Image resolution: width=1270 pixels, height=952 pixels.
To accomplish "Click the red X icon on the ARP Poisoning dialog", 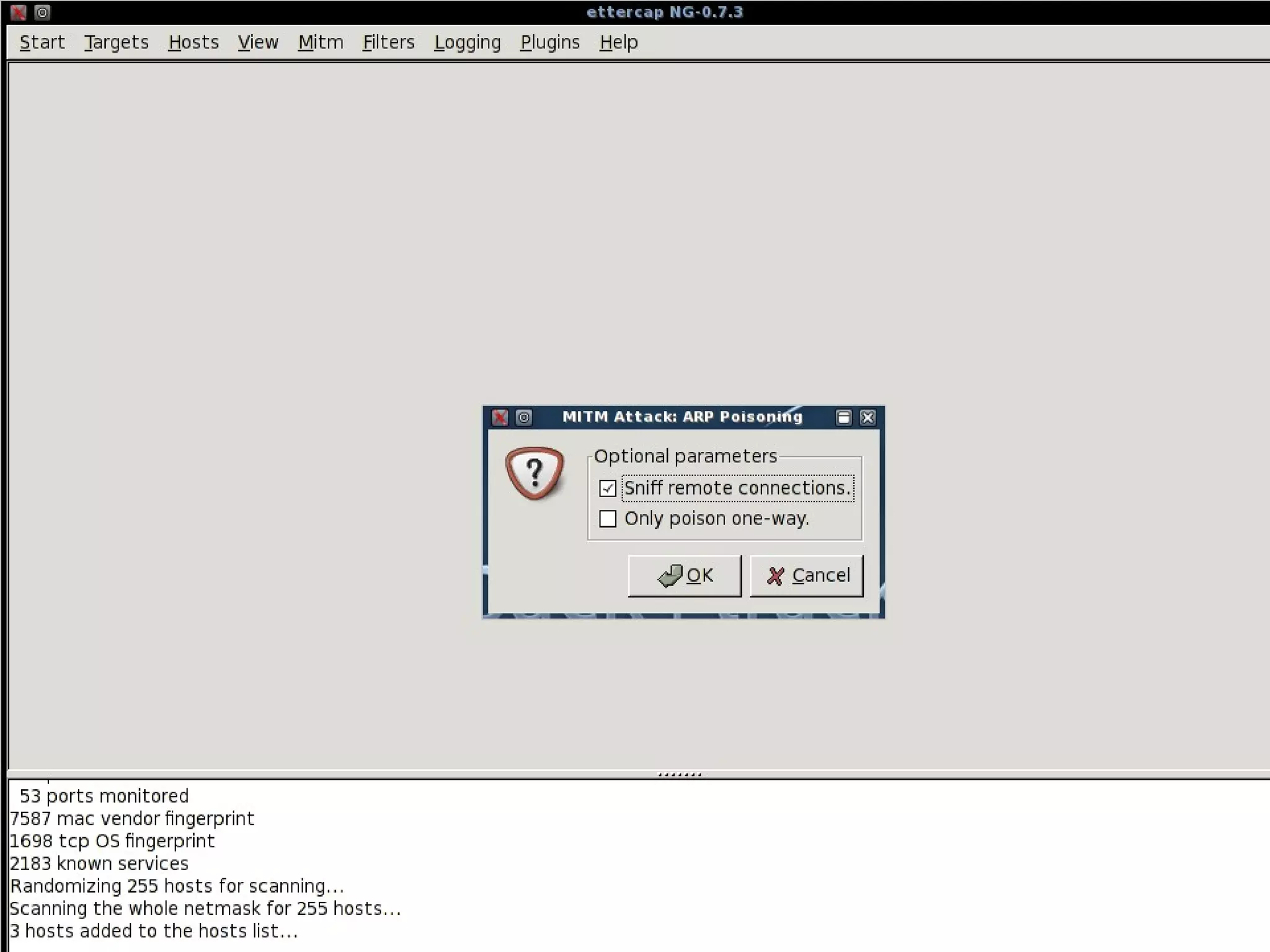I will (x=500, y=417).
